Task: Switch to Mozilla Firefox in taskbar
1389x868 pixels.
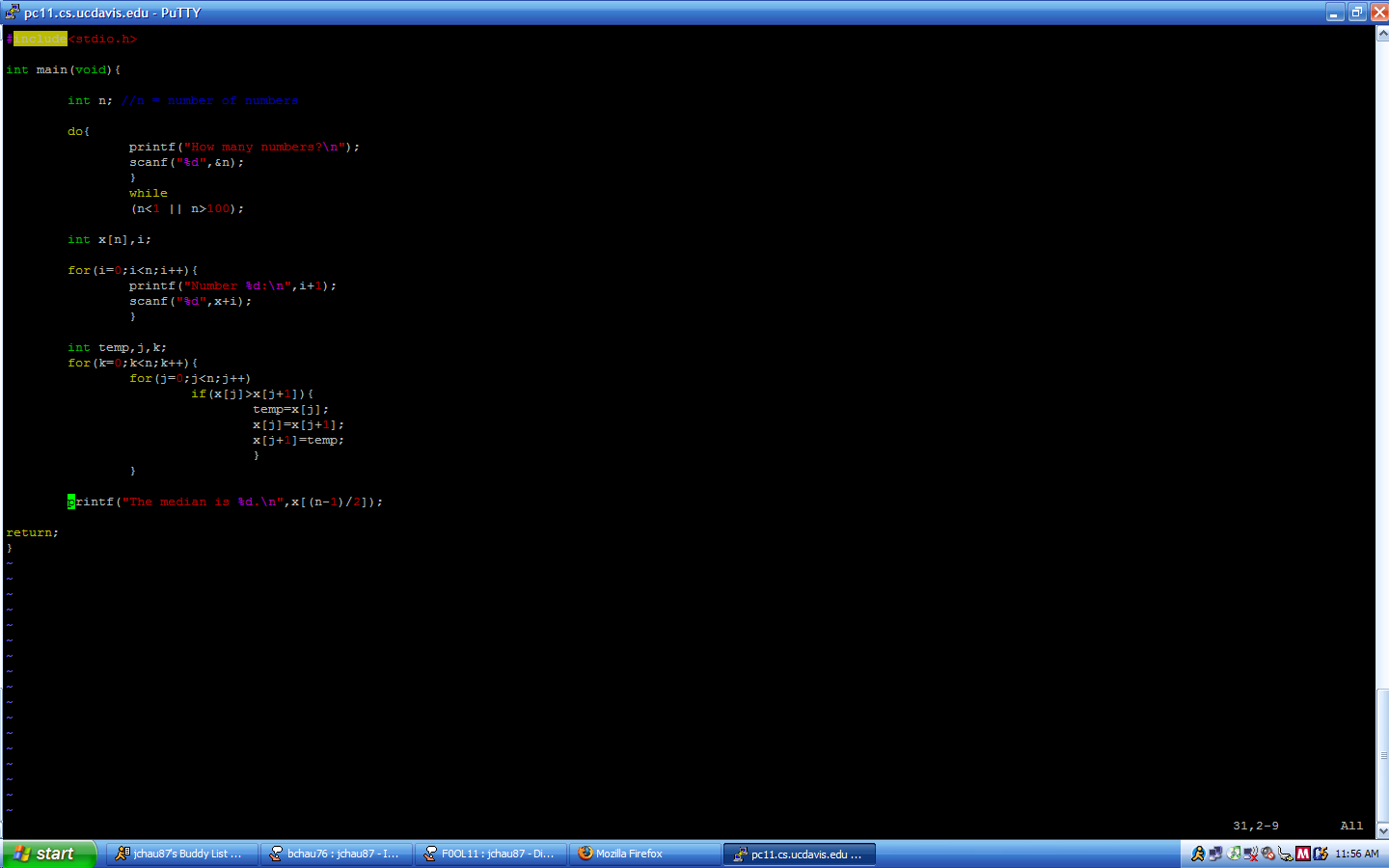Action: click(644, 854)
